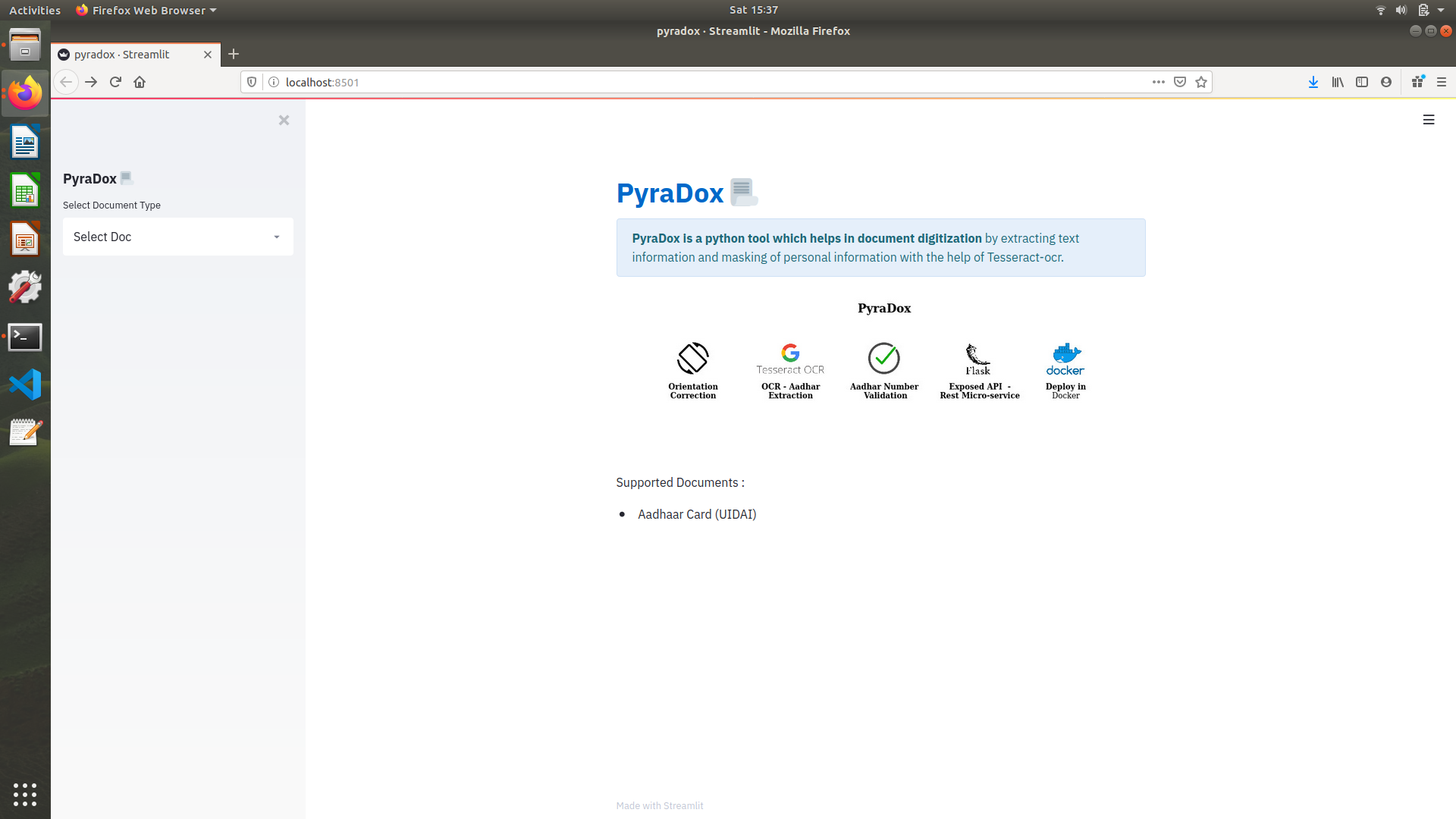Select the pyradox Streamlit tab
Image resolution: width=1456 pixels, height=819 pixels.
pyautogui.click(x=129, y=55)
